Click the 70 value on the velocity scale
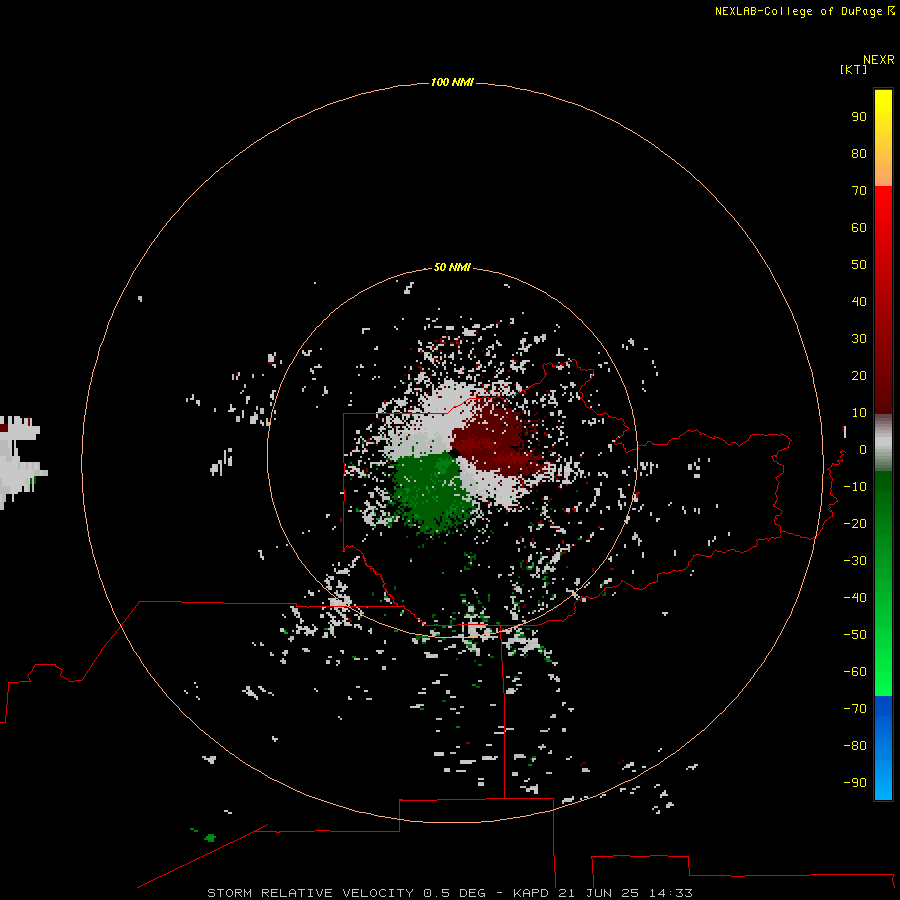 pyautogui.click(x=859, y=191)
